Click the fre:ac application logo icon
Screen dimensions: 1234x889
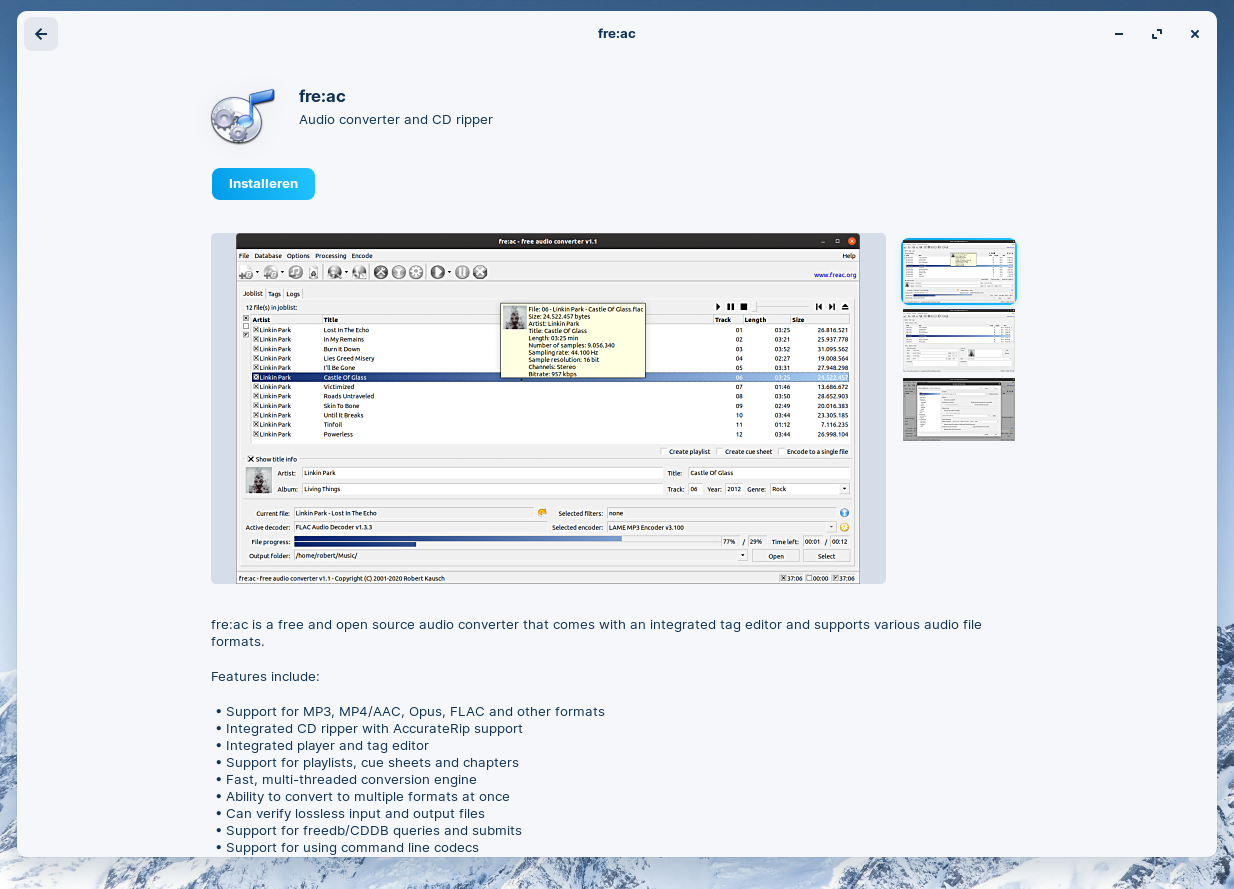[242, 115]
